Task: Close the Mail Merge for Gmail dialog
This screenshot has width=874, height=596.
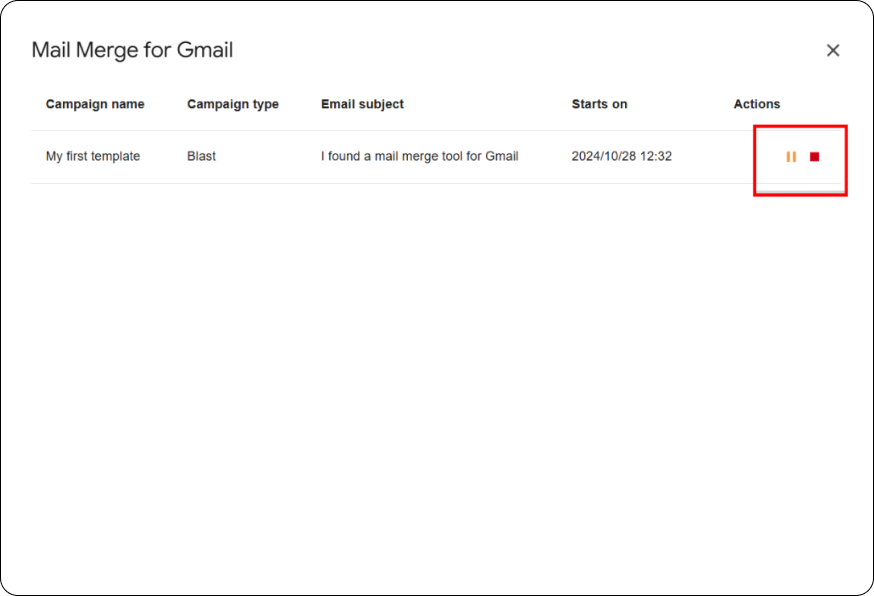Action: (x=833, y=50)
